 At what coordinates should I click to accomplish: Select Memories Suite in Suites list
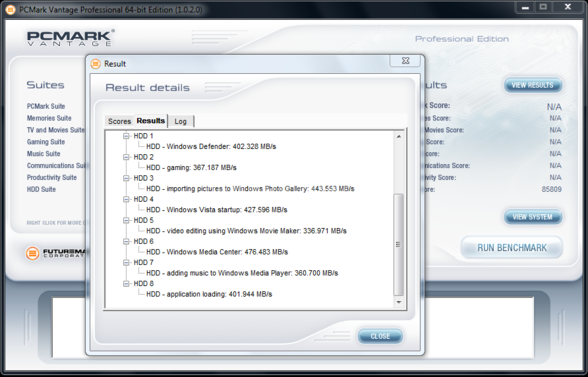[x=49, y=118]
